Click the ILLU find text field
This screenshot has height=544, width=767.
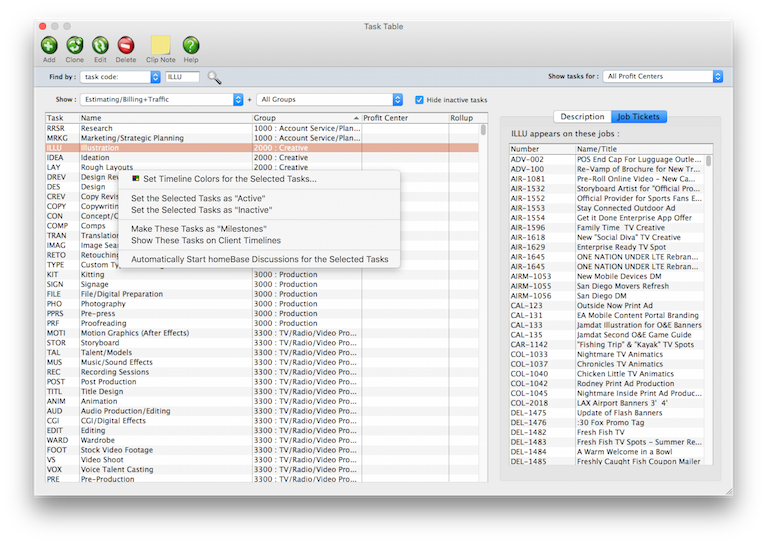click(183, 77)
